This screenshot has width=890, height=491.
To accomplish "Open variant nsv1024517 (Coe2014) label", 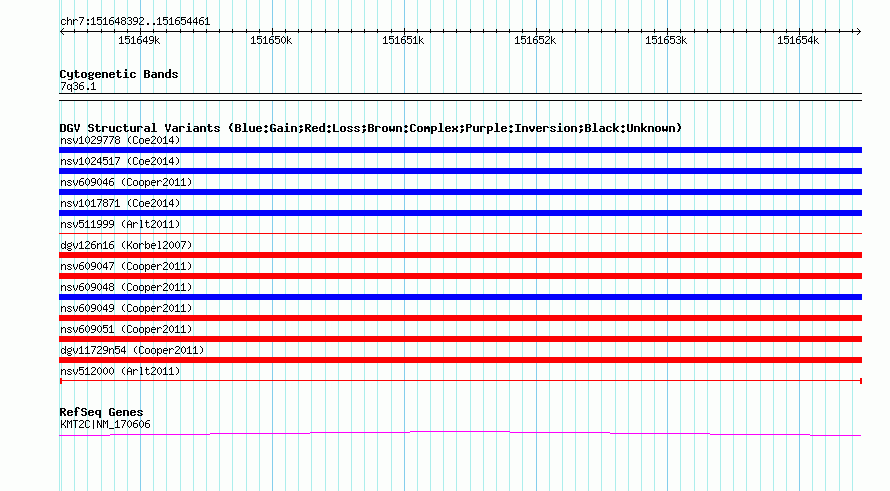I will (120, 161).
